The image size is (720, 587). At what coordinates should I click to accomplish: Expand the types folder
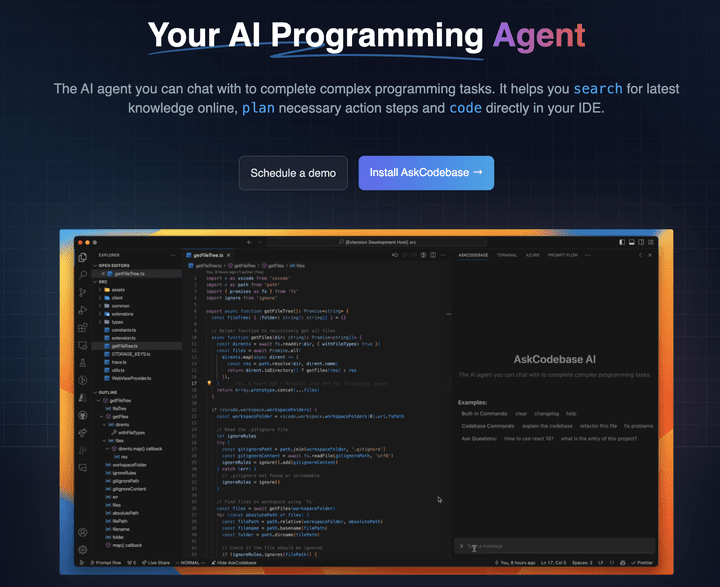point(100,322)
